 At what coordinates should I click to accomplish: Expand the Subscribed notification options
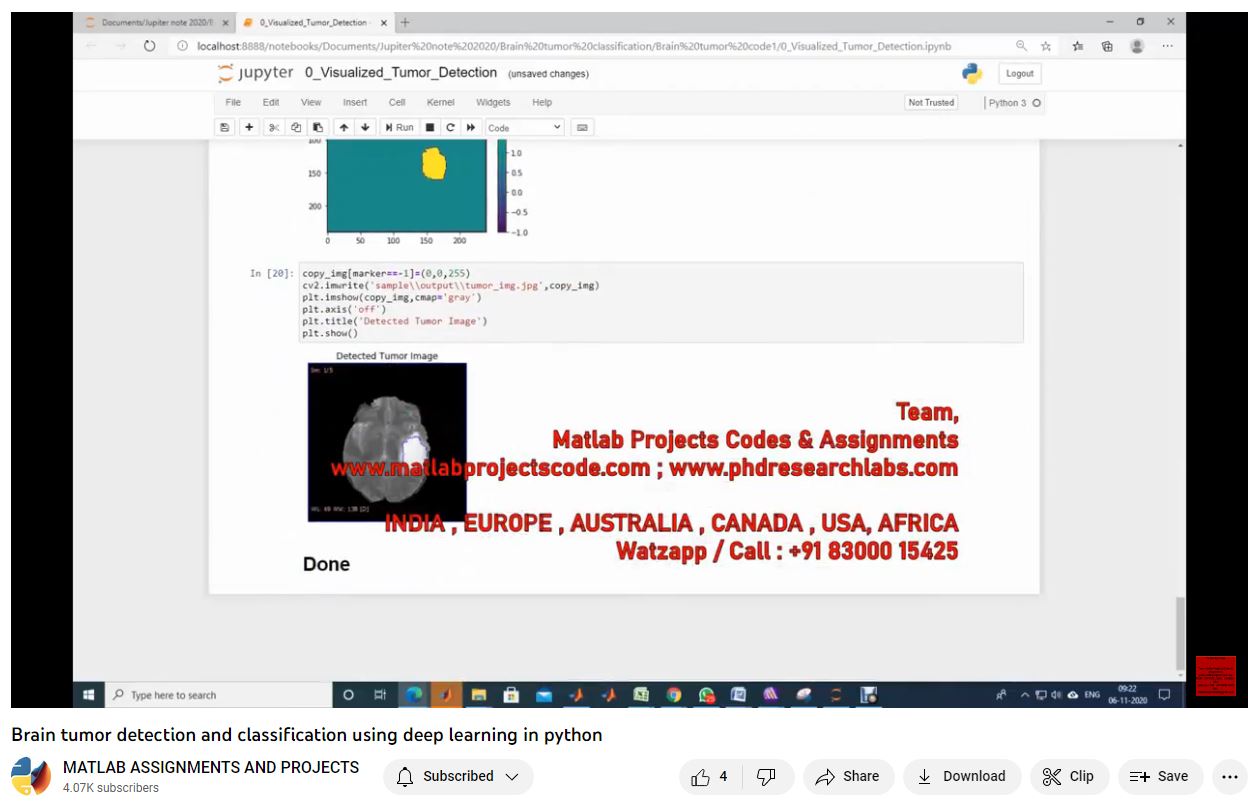458,777
